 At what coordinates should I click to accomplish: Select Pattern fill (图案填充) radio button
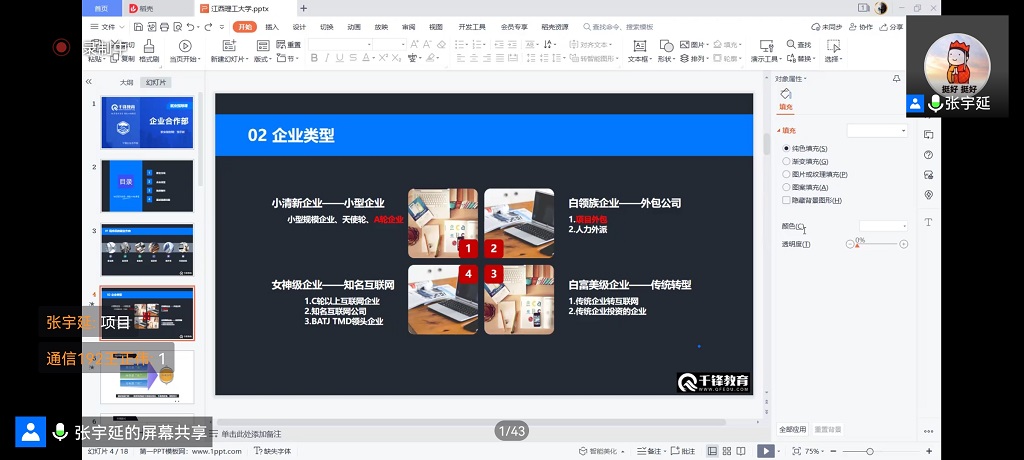click(x=786, y=188)
